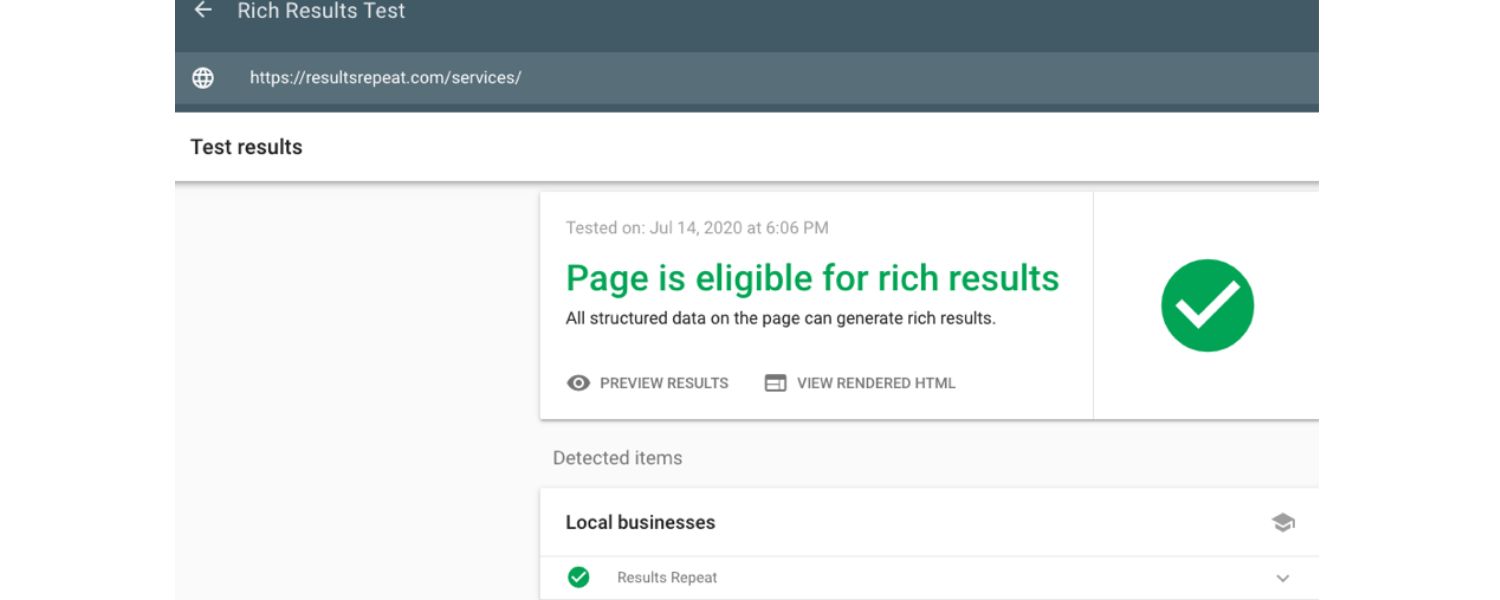Select the tested URL field
The height and width of the screenshot is (600, 1500).
[385, 78]
